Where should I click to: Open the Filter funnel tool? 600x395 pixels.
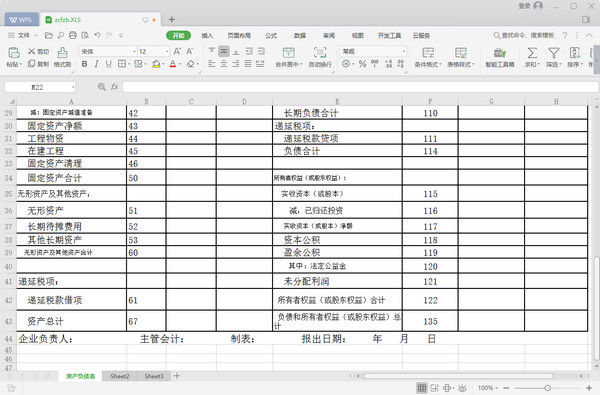coord(553,53)
